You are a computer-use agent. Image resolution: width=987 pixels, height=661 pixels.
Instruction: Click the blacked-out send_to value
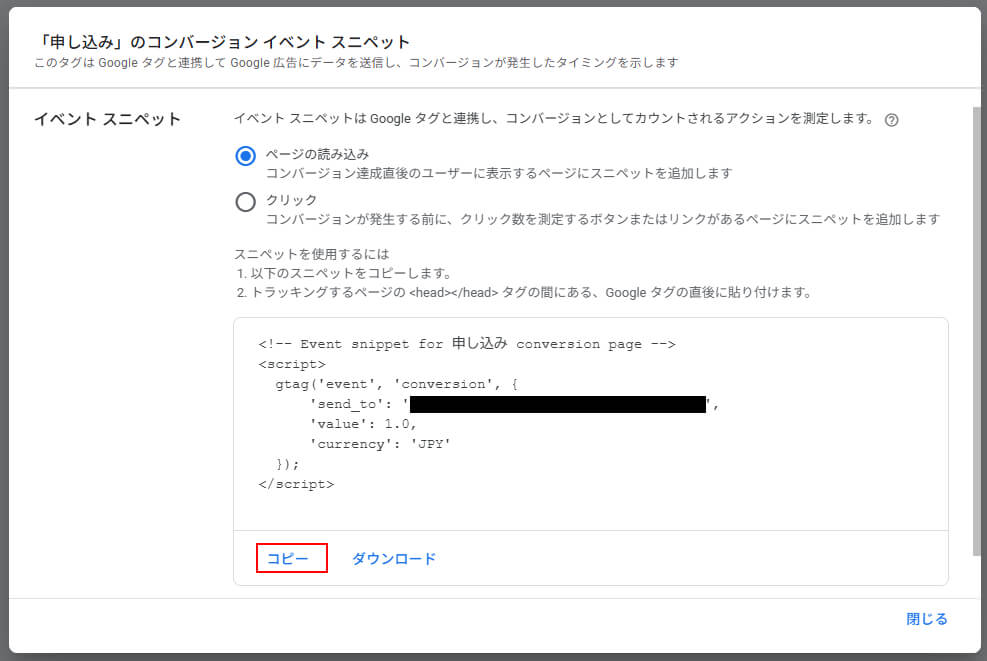coord(558,404)
